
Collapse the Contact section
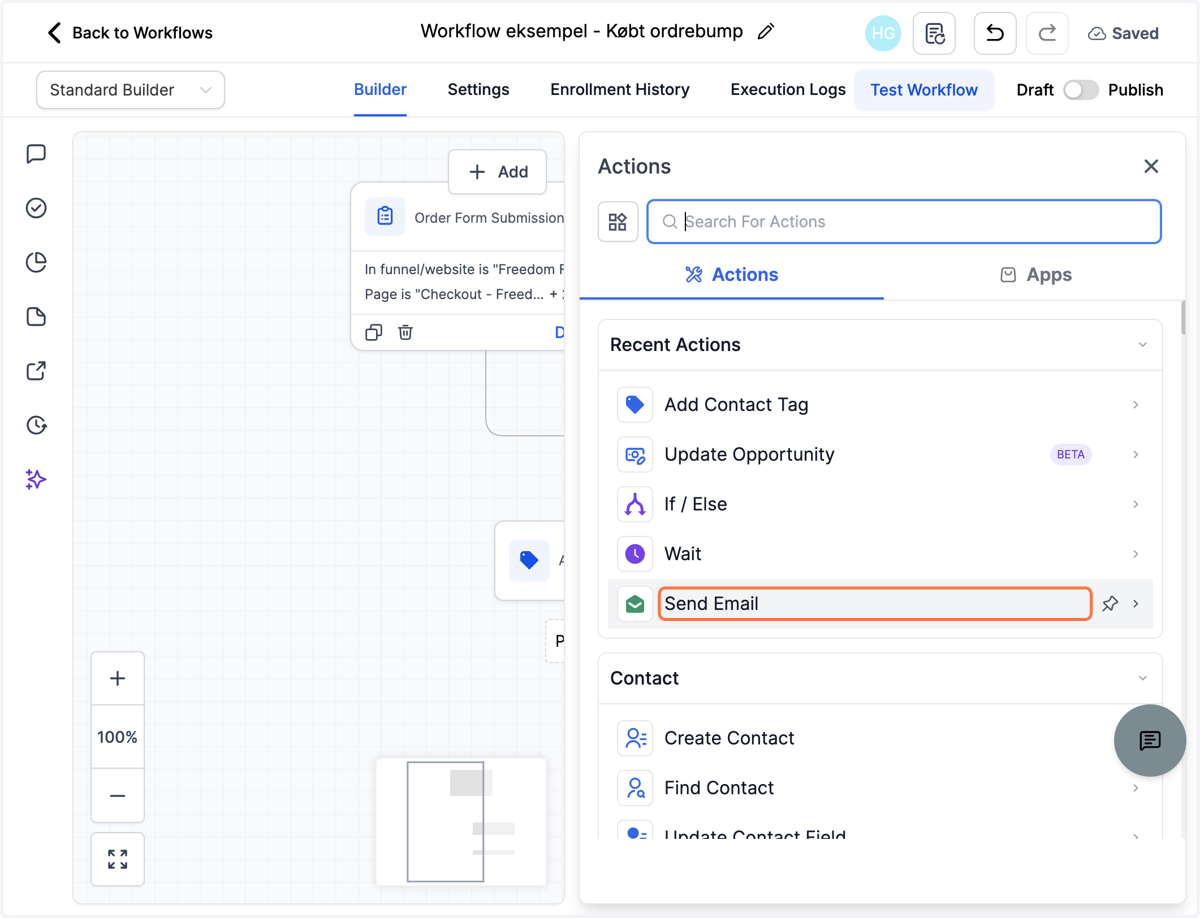1143,678
